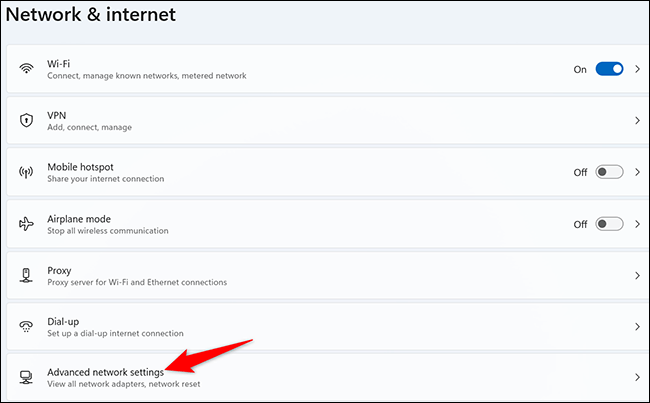
Task: Open the Proxy row chevron
Action: 637,275
